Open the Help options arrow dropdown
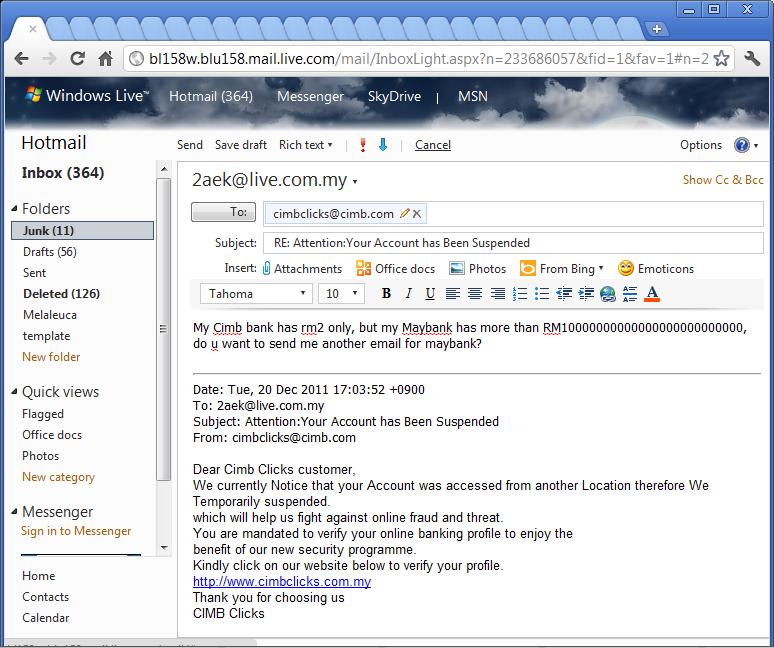This screenshot has width=774, height=648. pyautogui.click(x=756, y=146)
